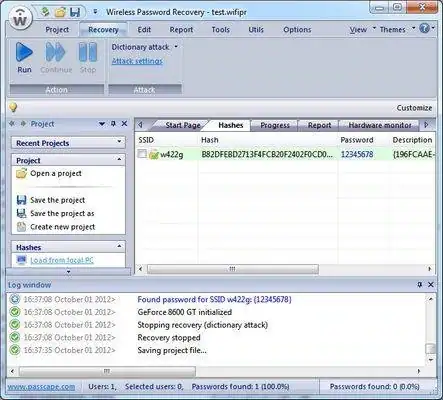Viewport: 443px width, 400px height.
Task: Open the Attack settings link
Action: coord(137,61)
